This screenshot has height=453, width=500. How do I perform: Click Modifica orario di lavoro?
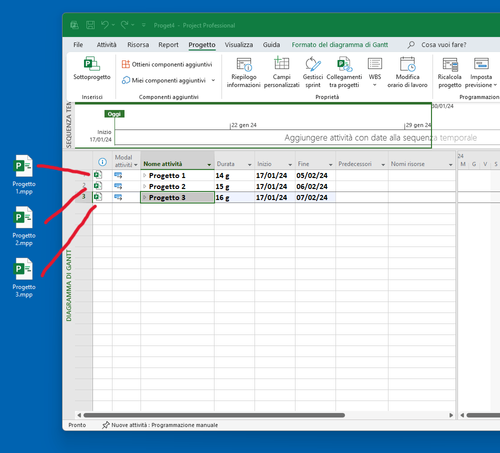(407, 72)
